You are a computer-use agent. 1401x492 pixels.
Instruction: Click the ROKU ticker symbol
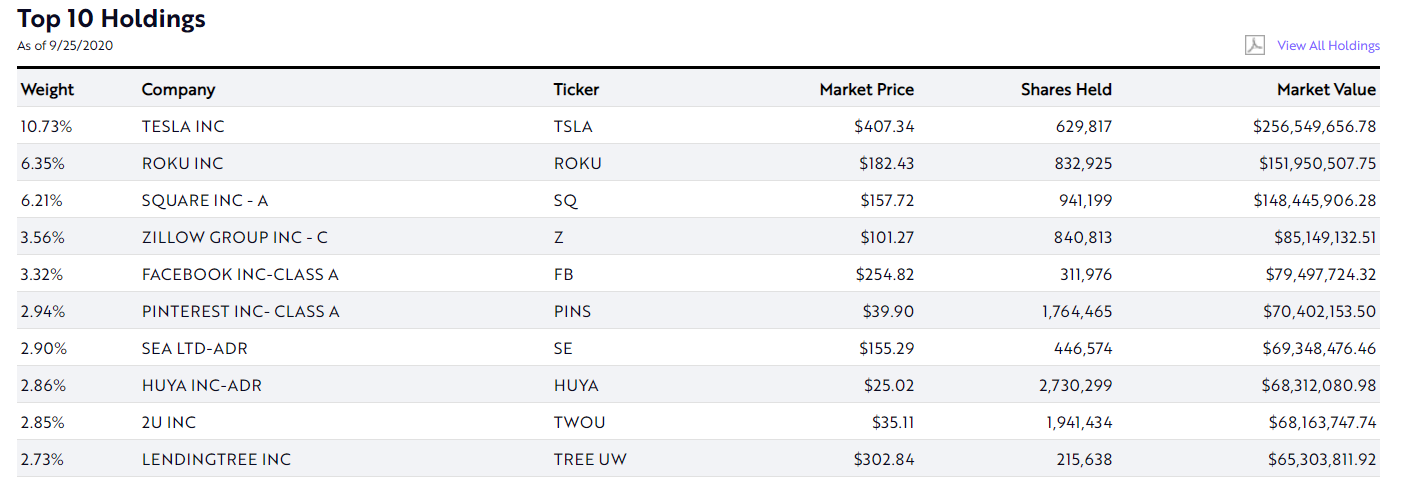point(577,163)
